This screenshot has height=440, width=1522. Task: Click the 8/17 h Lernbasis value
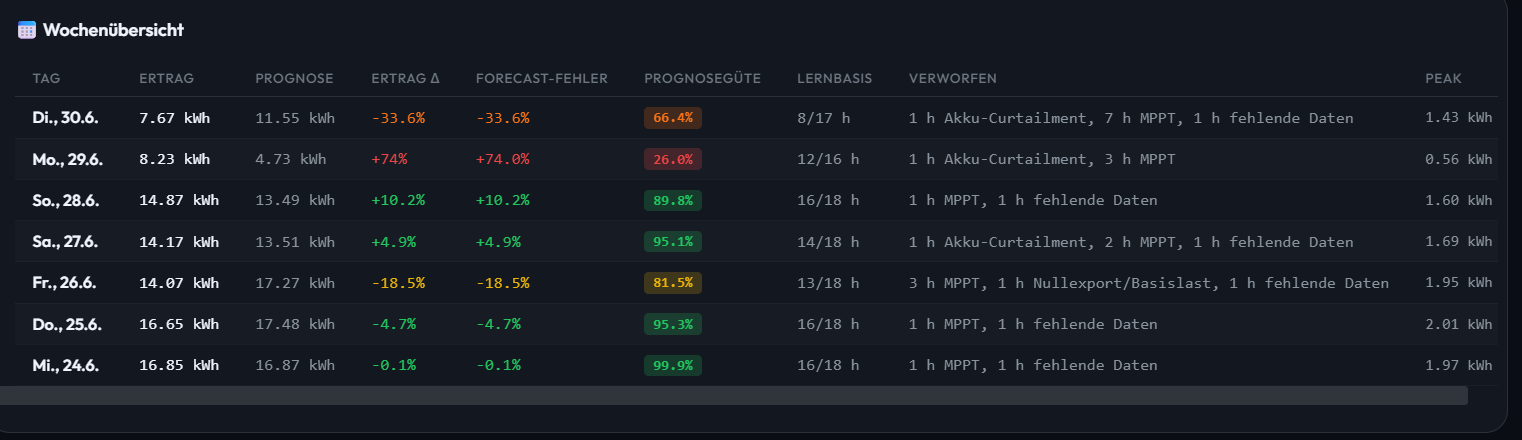click(824, 118)
